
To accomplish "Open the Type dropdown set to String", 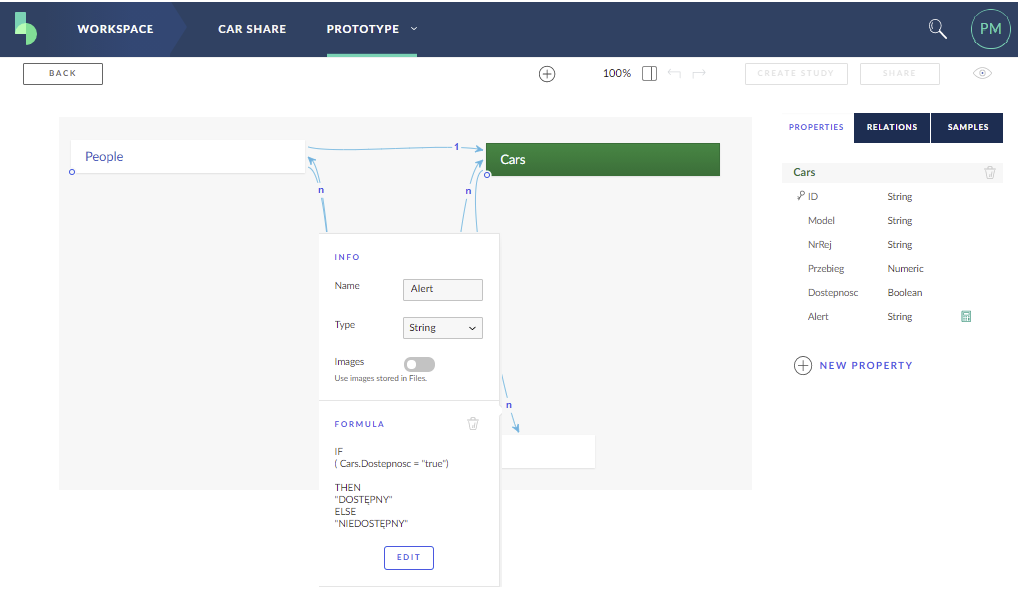I will click(x=443, y=328).
